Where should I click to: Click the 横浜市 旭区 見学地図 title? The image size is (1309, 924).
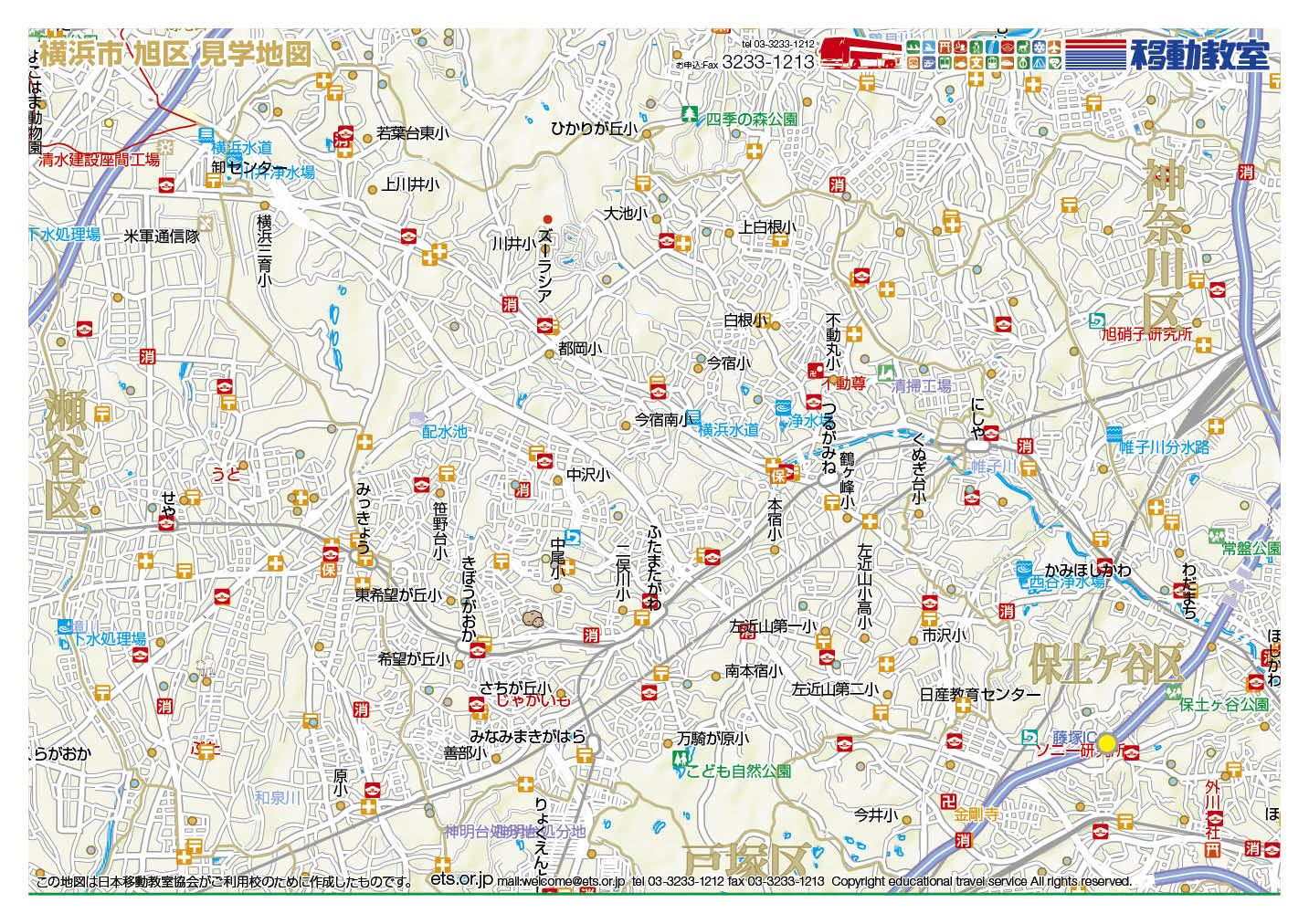176,54
